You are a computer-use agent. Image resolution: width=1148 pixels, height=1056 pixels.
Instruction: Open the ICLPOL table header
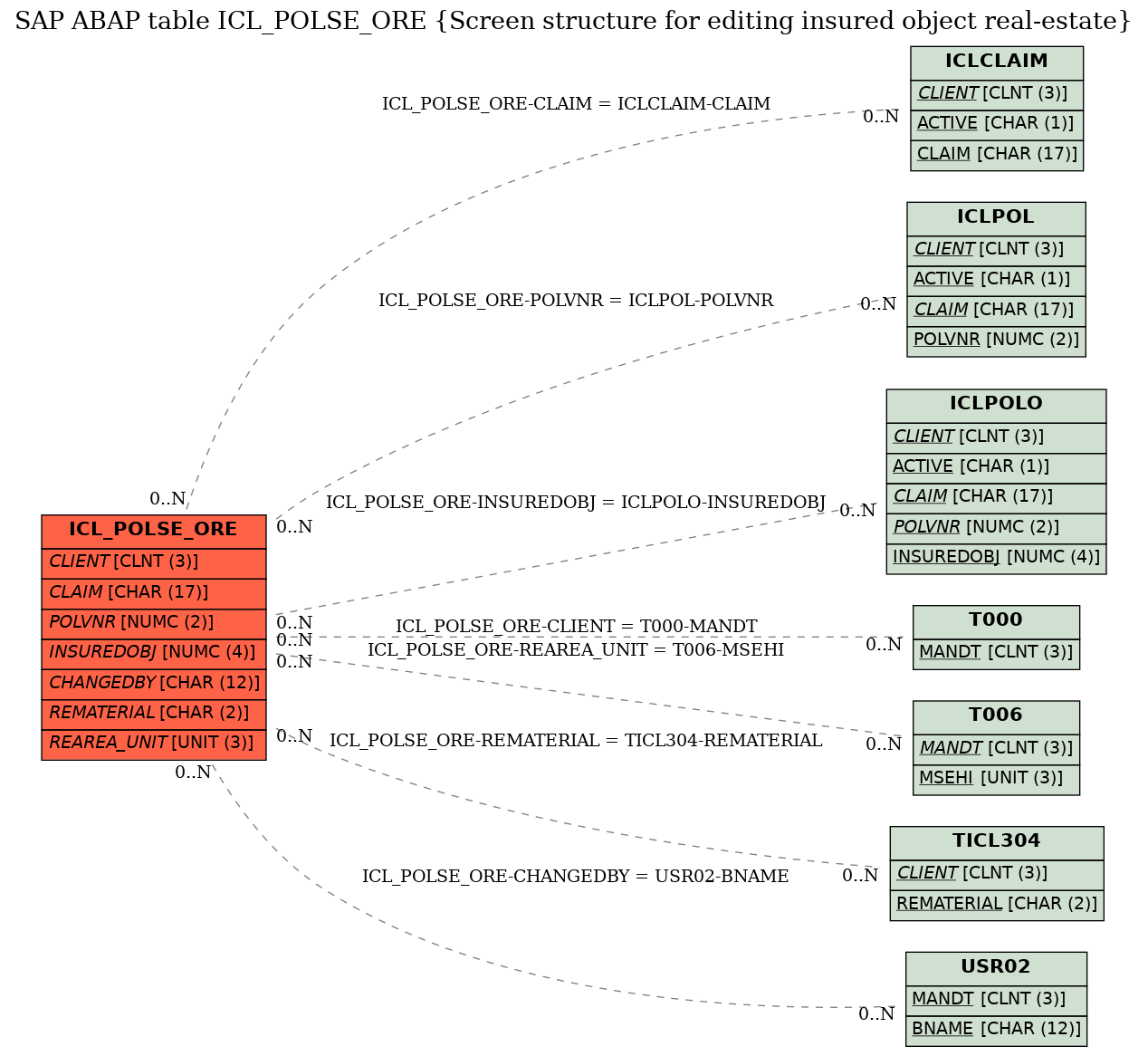coord(996,218)
